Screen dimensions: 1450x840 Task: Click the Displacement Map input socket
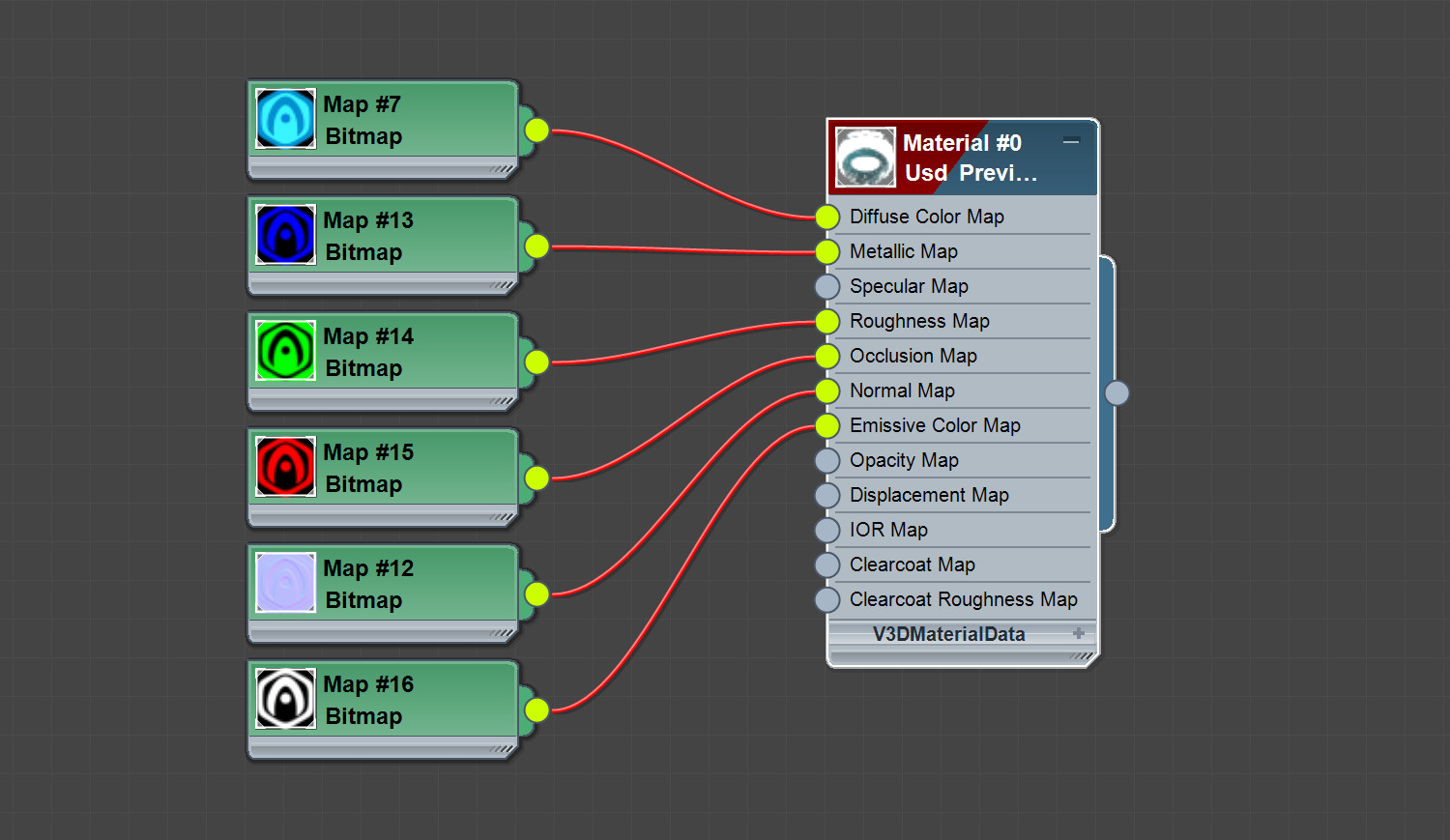[827, 495]
